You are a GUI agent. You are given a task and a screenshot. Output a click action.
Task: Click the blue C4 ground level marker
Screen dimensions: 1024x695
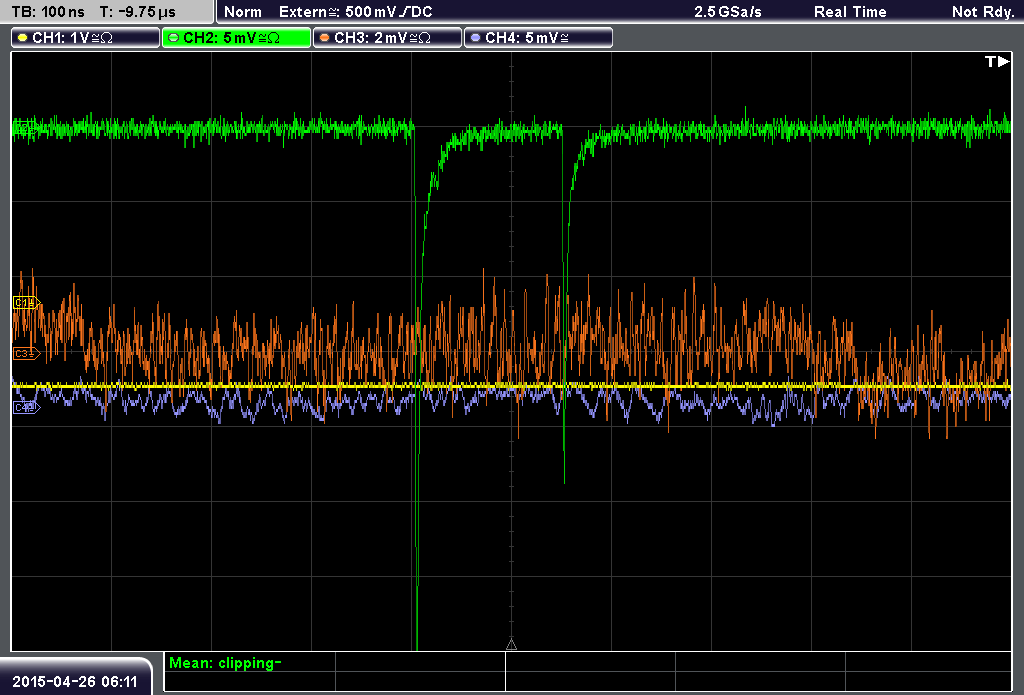[27, 408]
